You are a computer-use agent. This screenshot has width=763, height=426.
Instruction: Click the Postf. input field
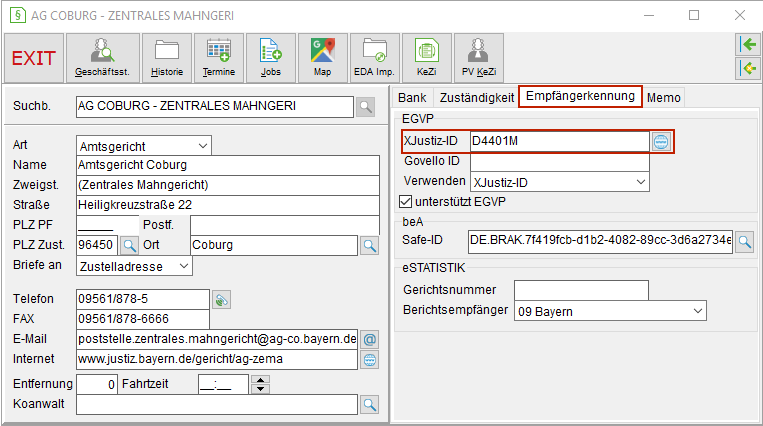click(x=285, y=225)
